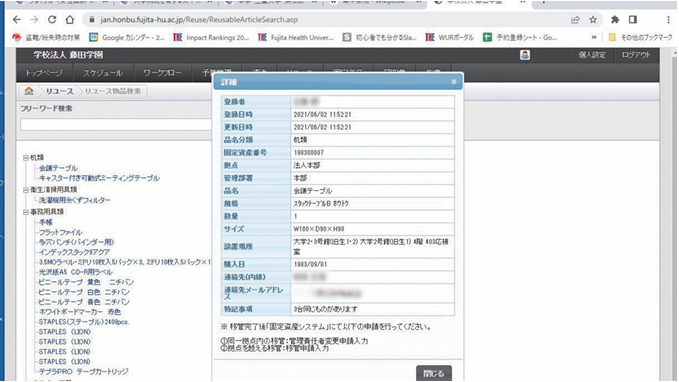Select 多穴パンチ(バインダー用) item
The width and height of the screenshot is (679, 382).
point(77,242)
